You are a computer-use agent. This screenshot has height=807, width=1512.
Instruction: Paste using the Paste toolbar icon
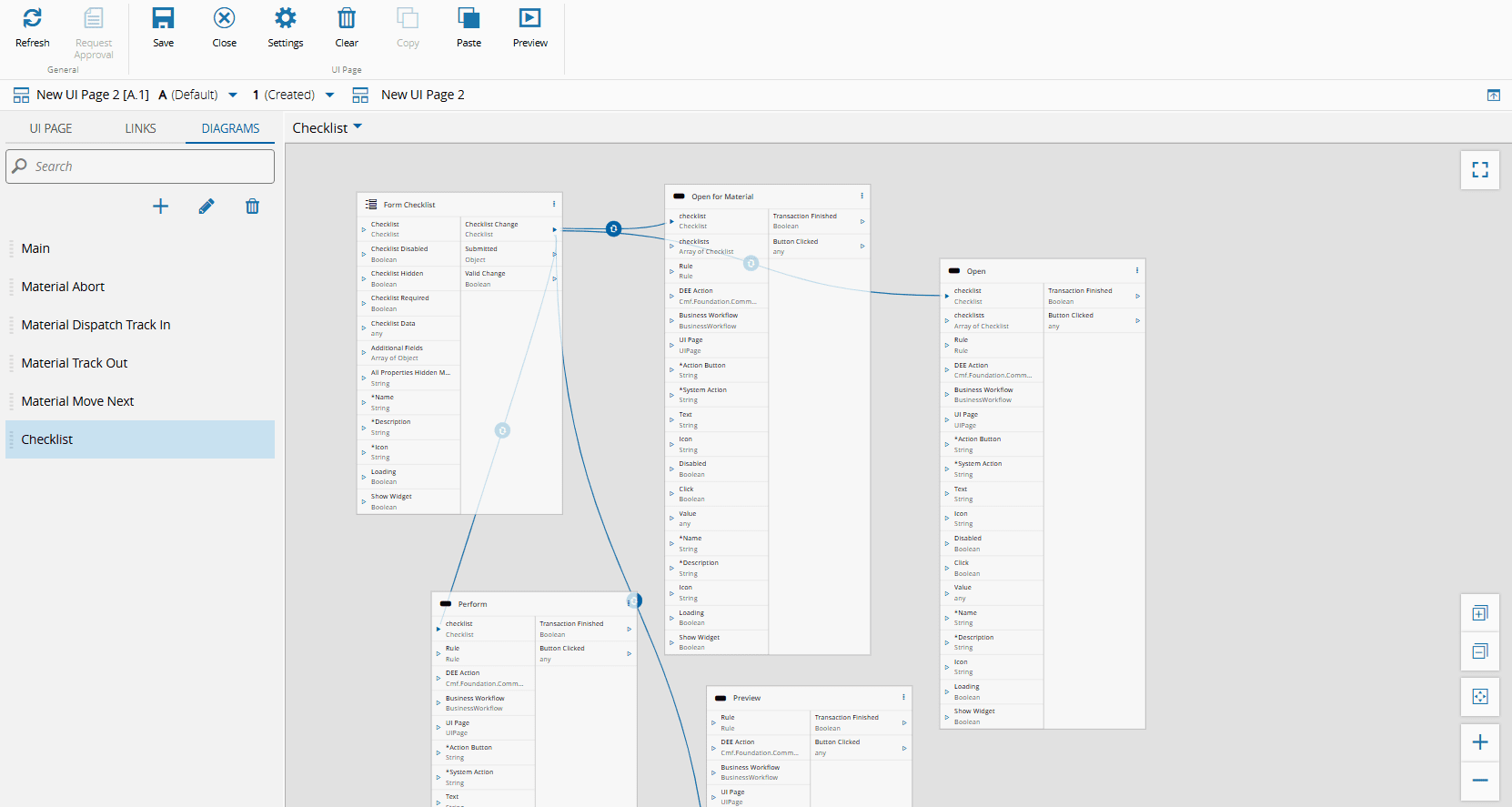(469, 19)
